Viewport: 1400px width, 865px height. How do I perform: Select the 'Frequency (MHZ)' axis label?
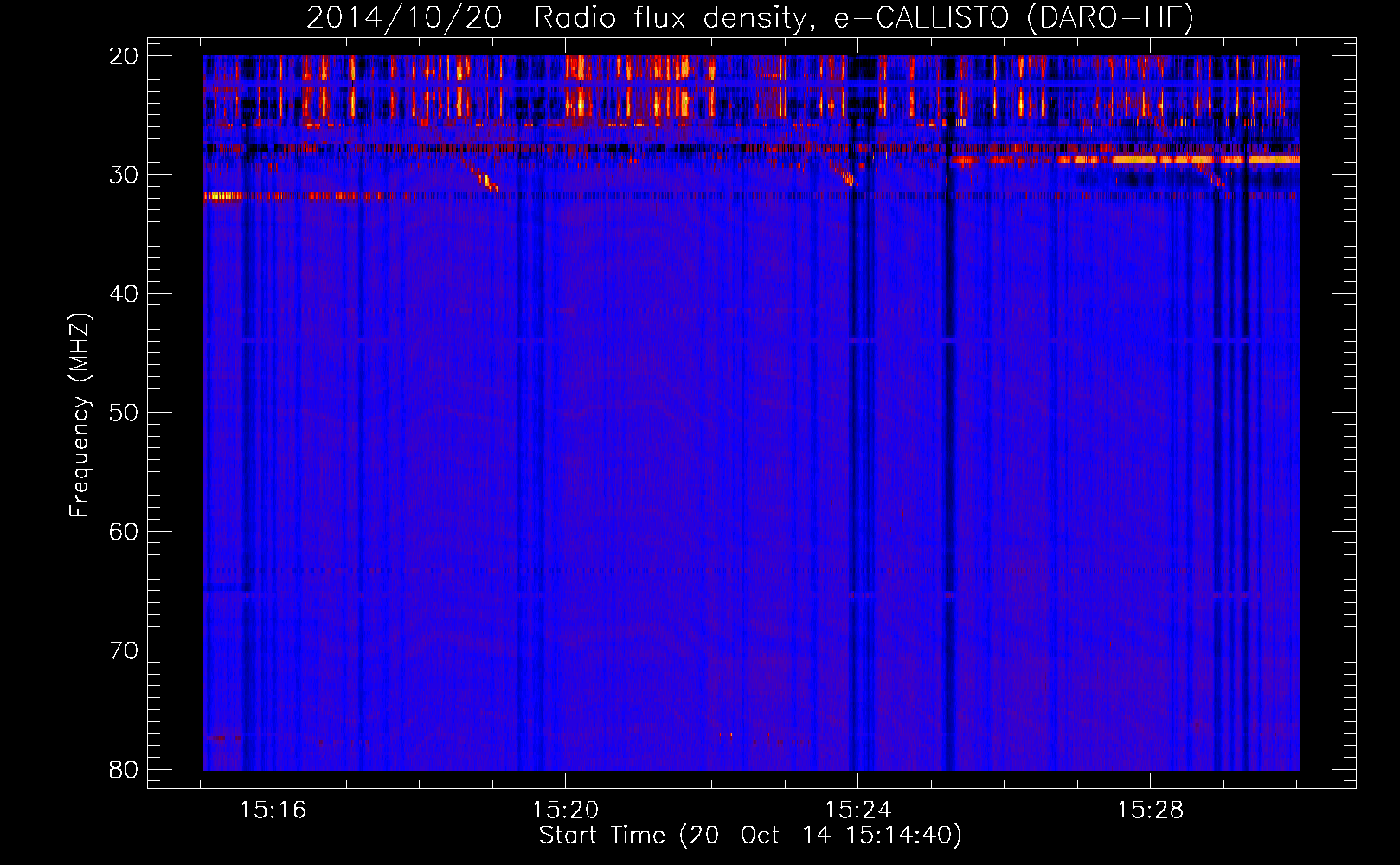click(x=80, y=414)
